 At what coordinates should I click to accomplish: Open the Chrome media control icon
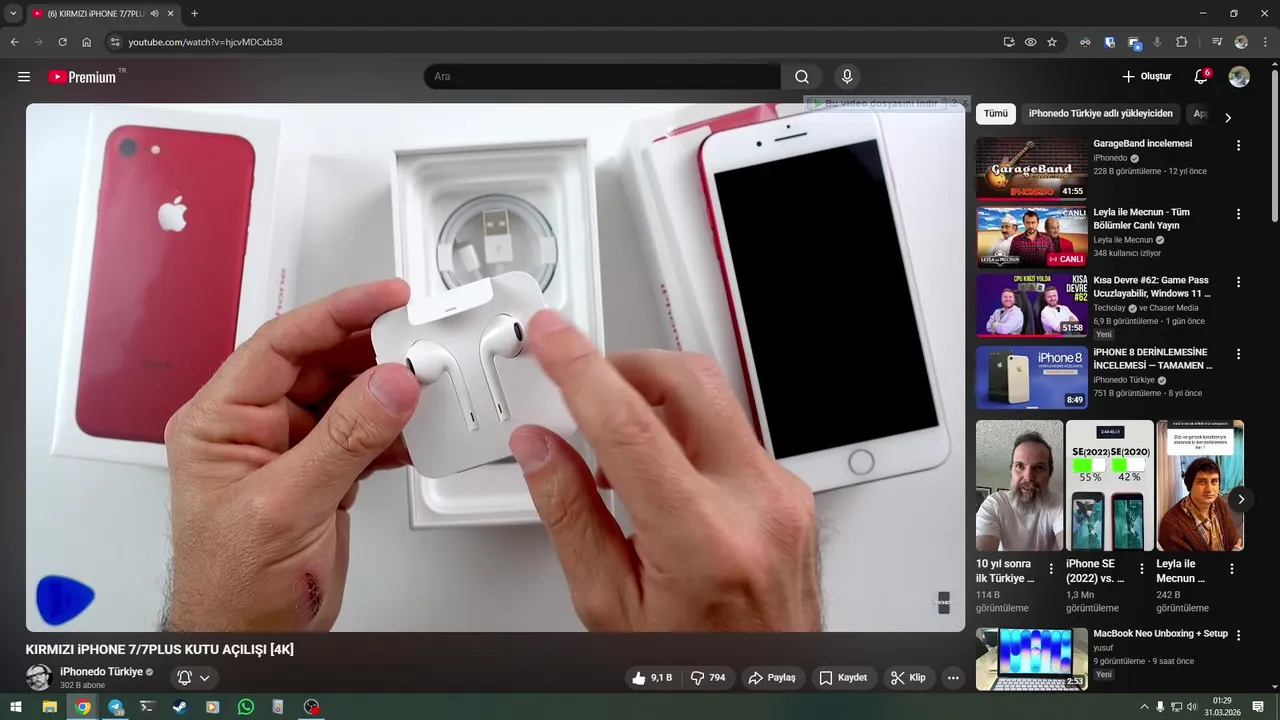pyautogui.click(x=1217, y=42)
